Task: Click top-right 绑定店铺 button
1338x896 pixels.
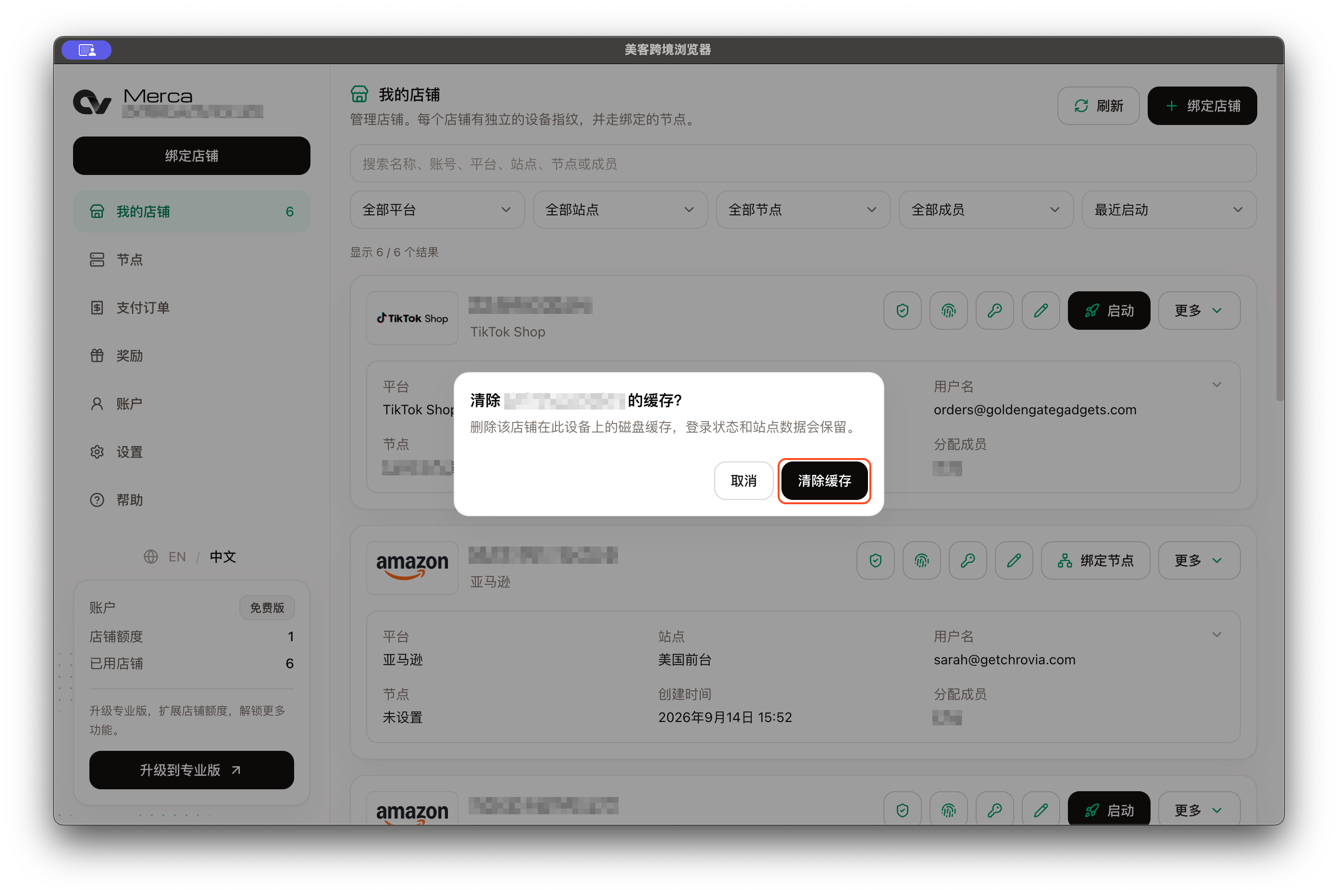Action: (x=1202, y=106)
